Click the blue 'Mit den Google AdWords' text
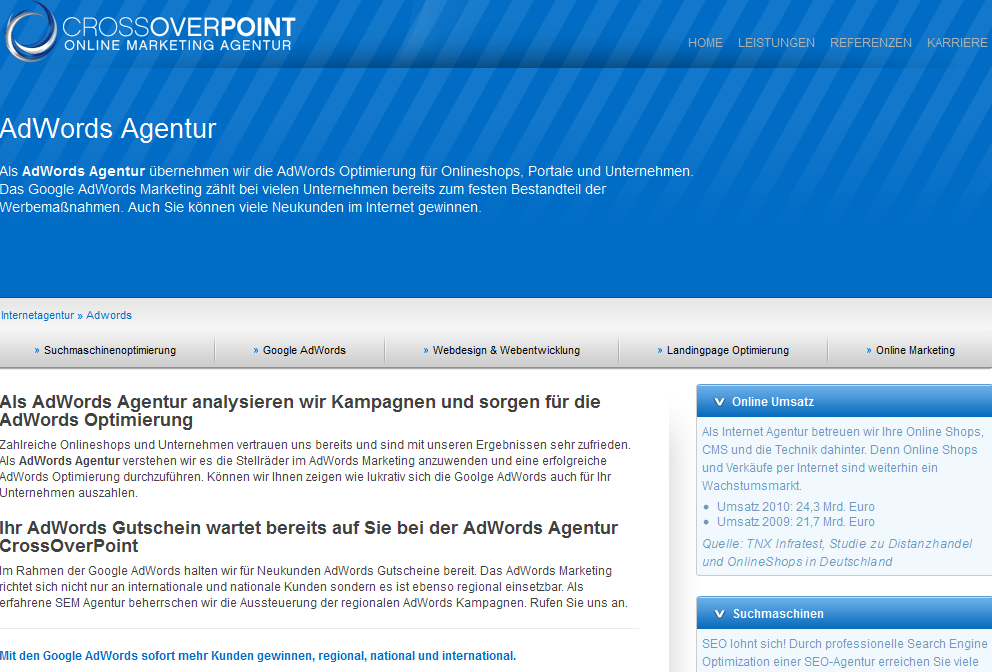Viewport: 992px width, 672px height. [x=258, y=656]
